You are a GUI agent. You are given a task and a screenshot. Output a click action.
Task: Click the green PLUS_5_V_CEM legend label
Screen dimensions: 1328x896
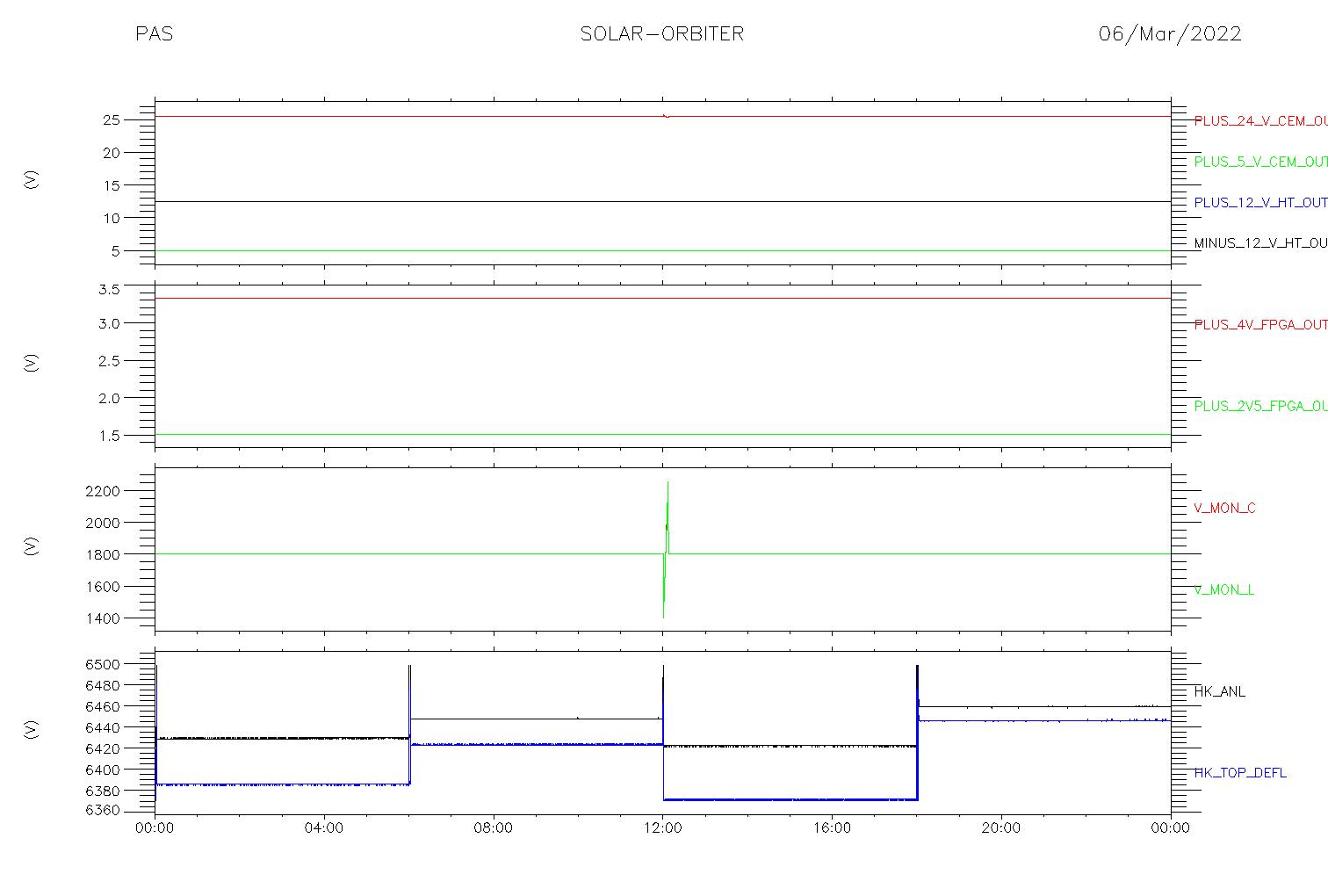pyautogui.click(x=1260, y=162)
